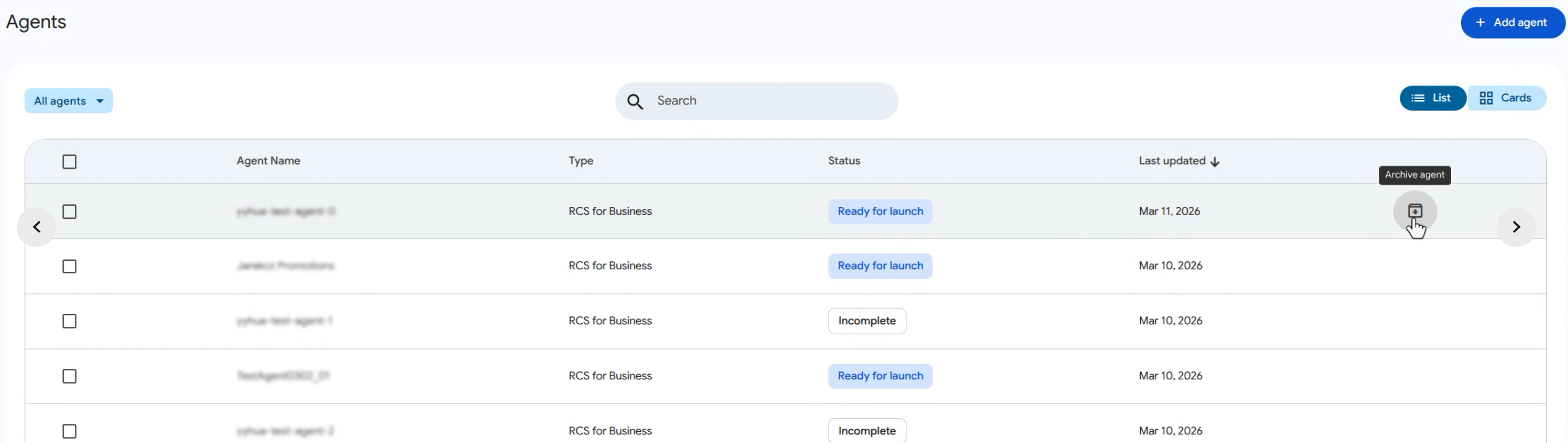Open the first agent's Ready for launch status
Image resolution: width=1568 pixels, height=443 pixels.
coord(880,211)
